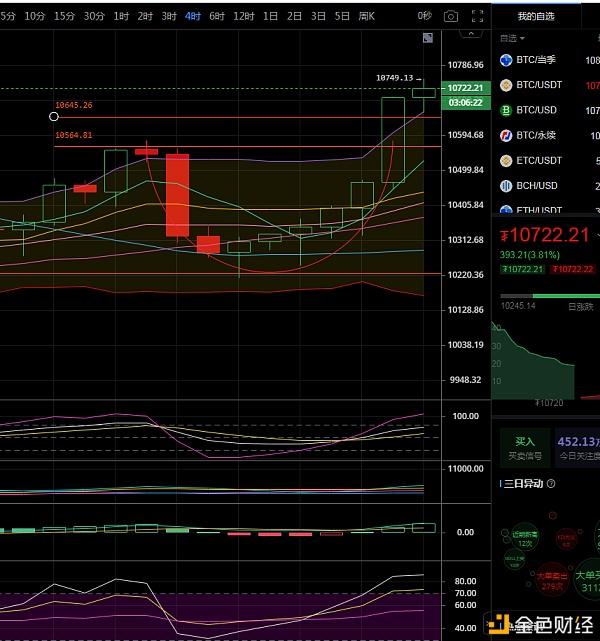Image resolution: width=600 pixels, height=641 pixels.
Task: Switch chart to 12时 interval
Action: [244, 16]
